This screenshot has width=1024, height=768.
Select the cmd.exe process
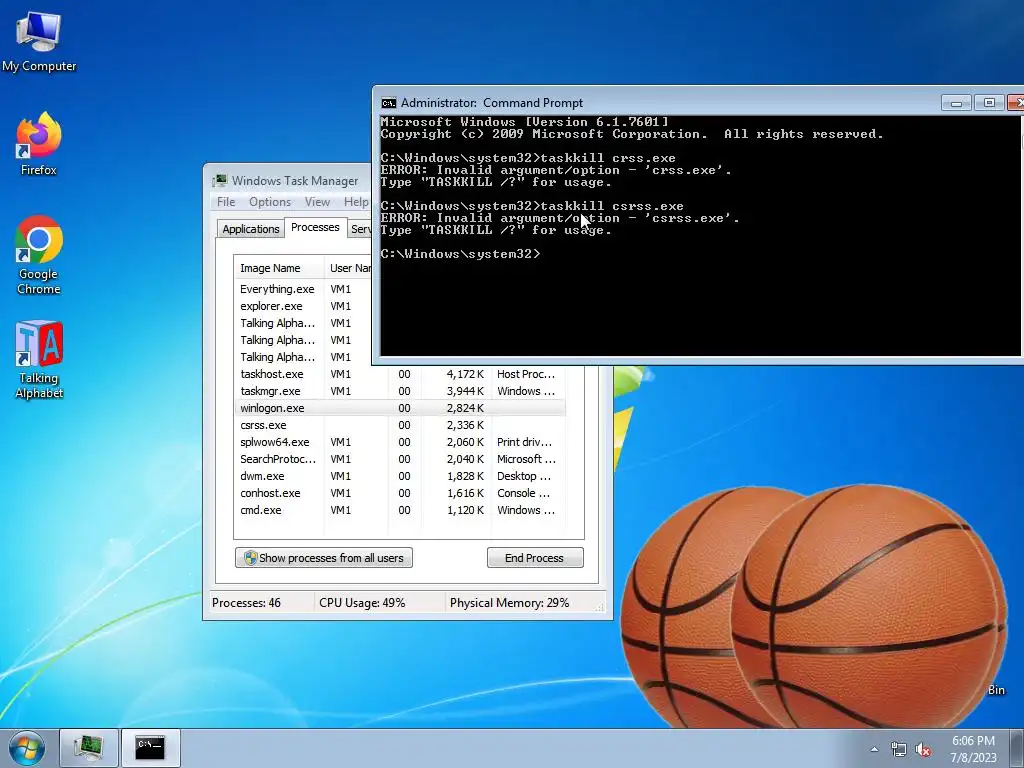click(400, 510)
